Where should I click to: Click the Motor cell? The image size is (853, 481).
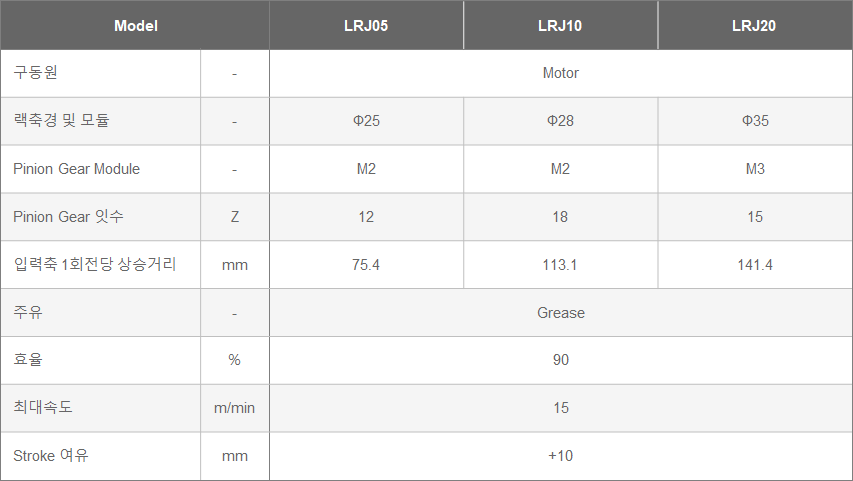click(x=560, y=73)
